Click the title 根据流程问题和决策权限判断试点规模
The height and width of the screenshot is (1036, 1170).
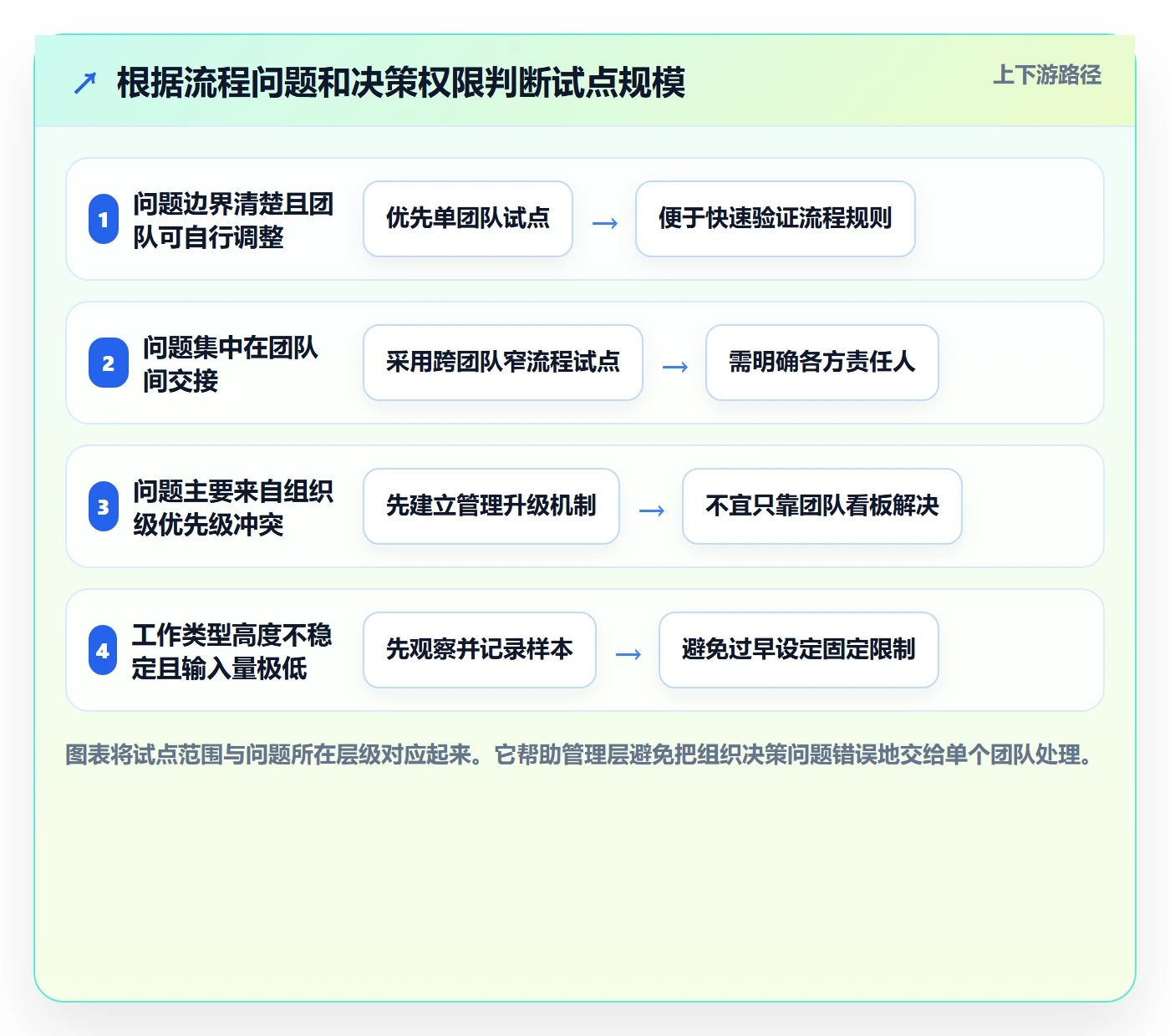click(x=401, y=83)
